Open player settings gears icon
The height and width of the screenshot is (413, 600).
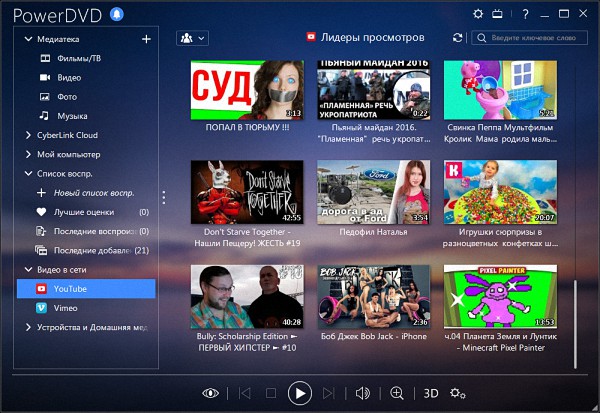tap(458, 393)
